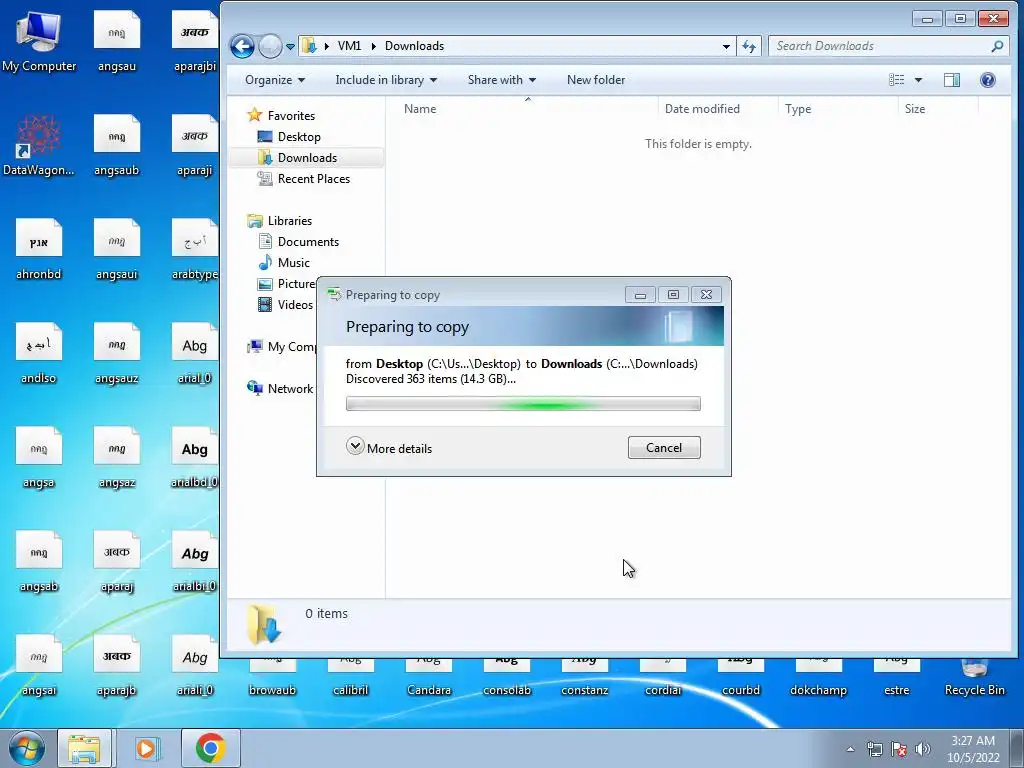The image size is (1024, 768).
Task: Click the Downloads breadcrumb in address bar
Action: [x=414, y=46]
